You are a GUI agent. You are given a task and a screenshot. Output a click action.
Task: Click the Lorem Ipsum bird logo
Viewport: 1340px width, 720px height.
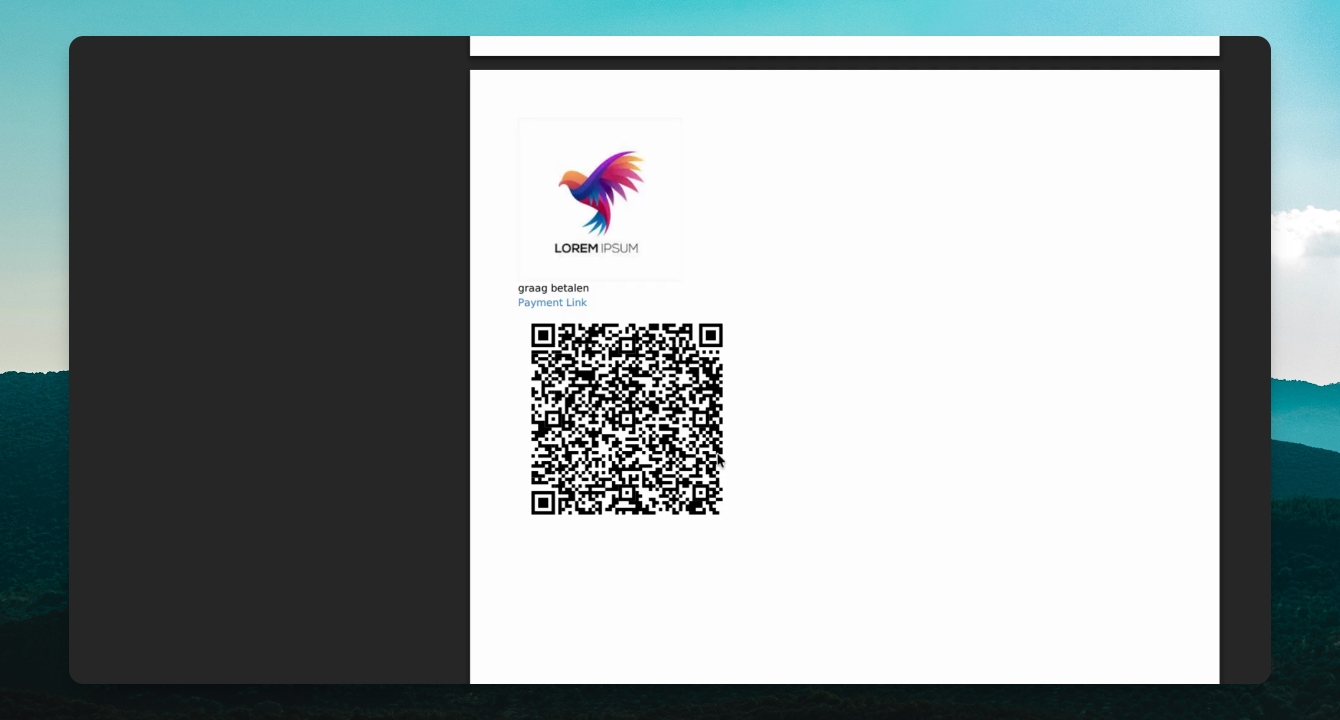click(x=600, y=199)
